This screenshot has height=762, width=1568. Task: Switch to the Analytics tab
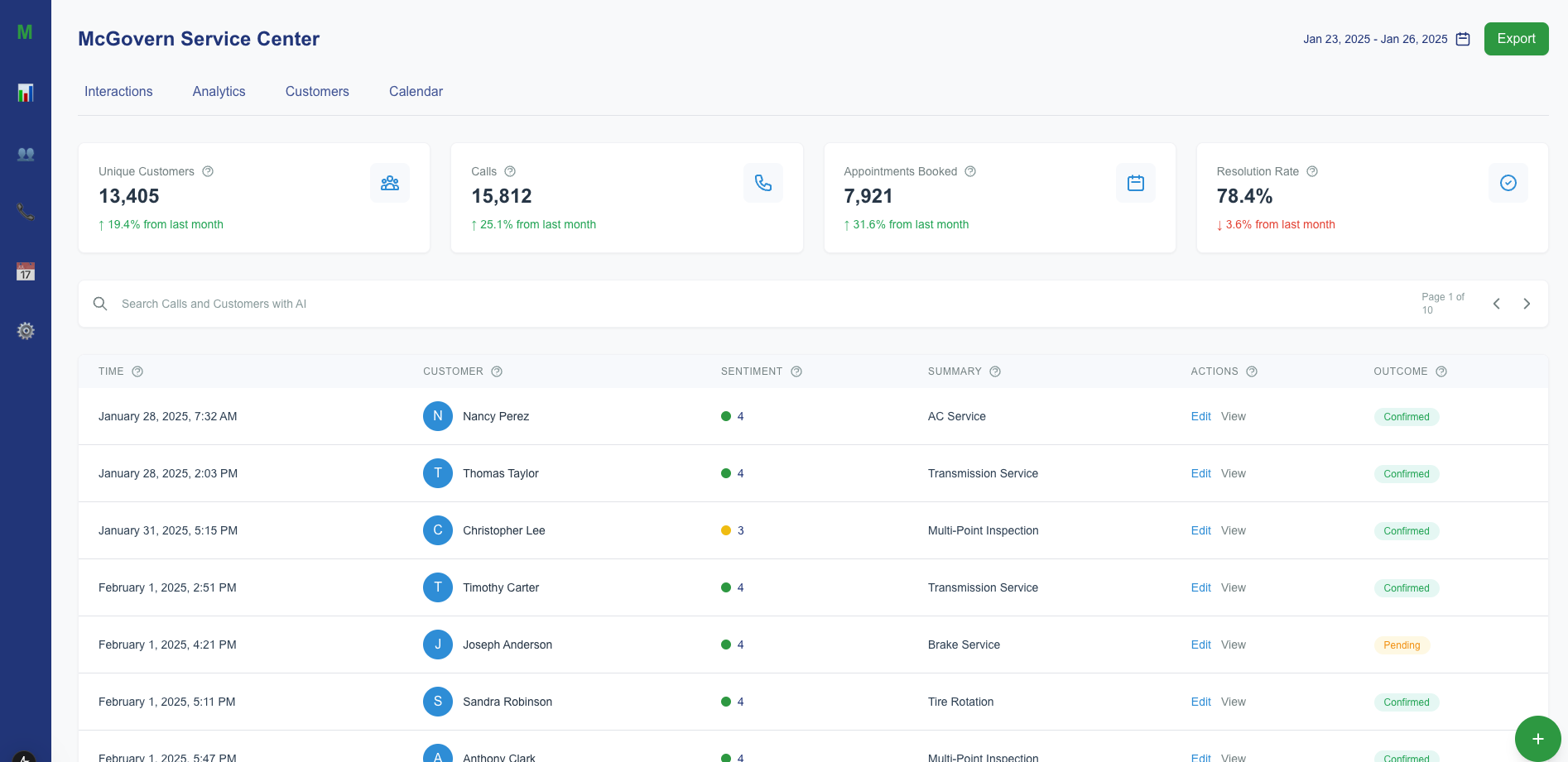tap(219, 91)
